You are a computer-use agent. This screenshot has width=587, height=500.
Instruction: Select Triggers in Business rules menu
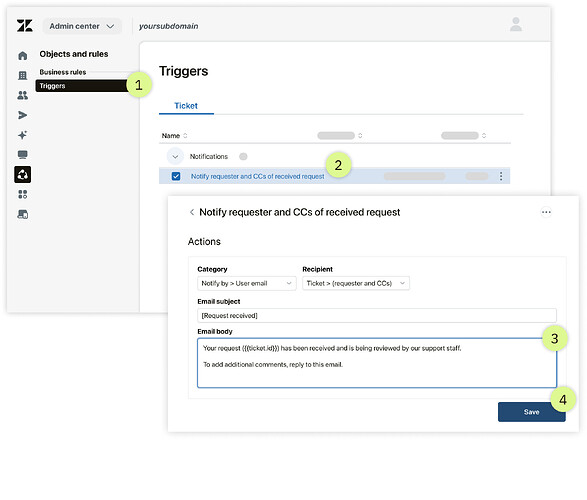pyautogui.click(x=82, y=86)
